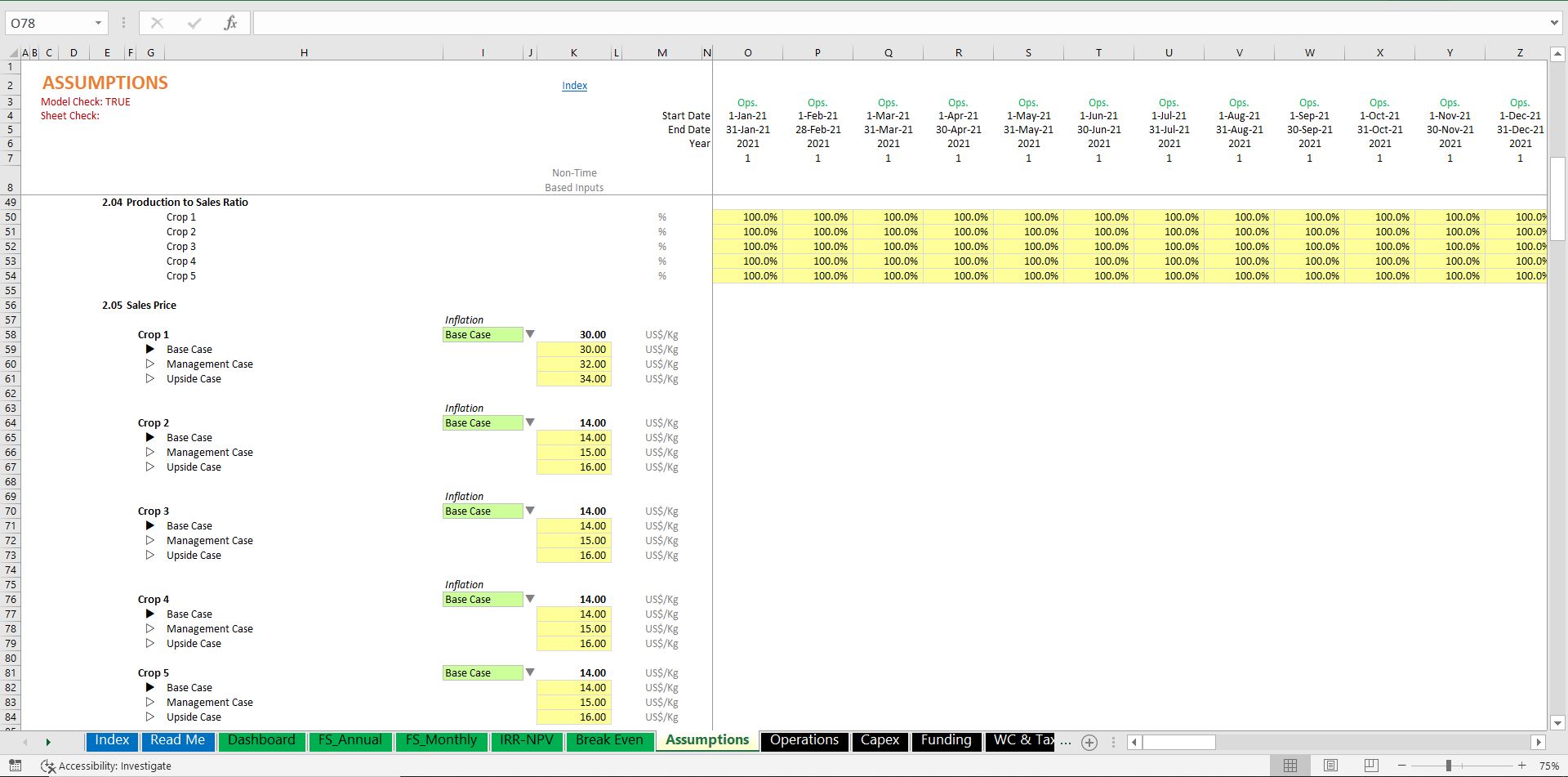Follow the Index hyperlink
The image size is (1568, 777).
coord(574,86)
